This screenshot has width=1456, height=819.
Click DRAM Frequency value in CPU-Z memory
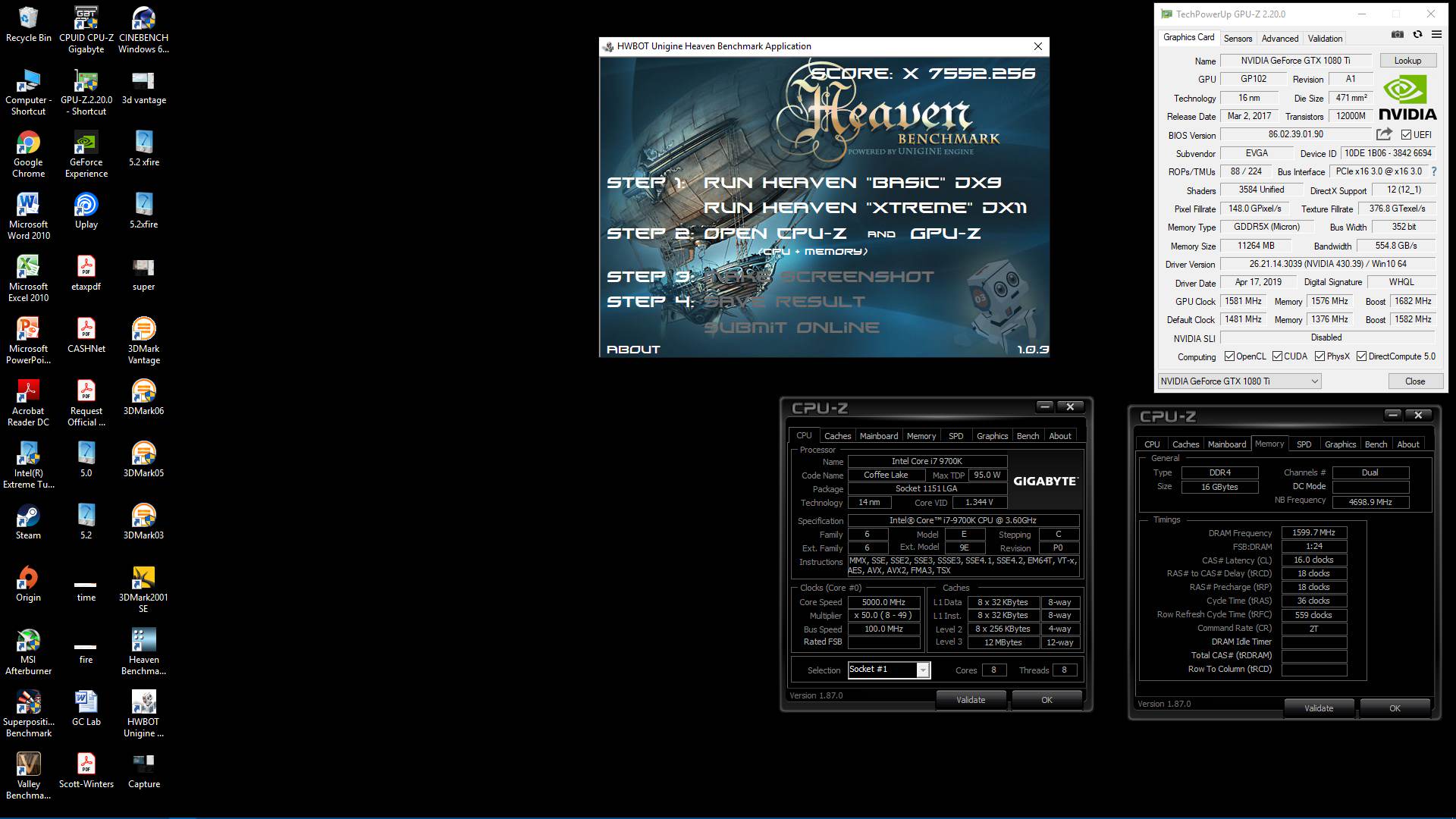point(1313,533)
